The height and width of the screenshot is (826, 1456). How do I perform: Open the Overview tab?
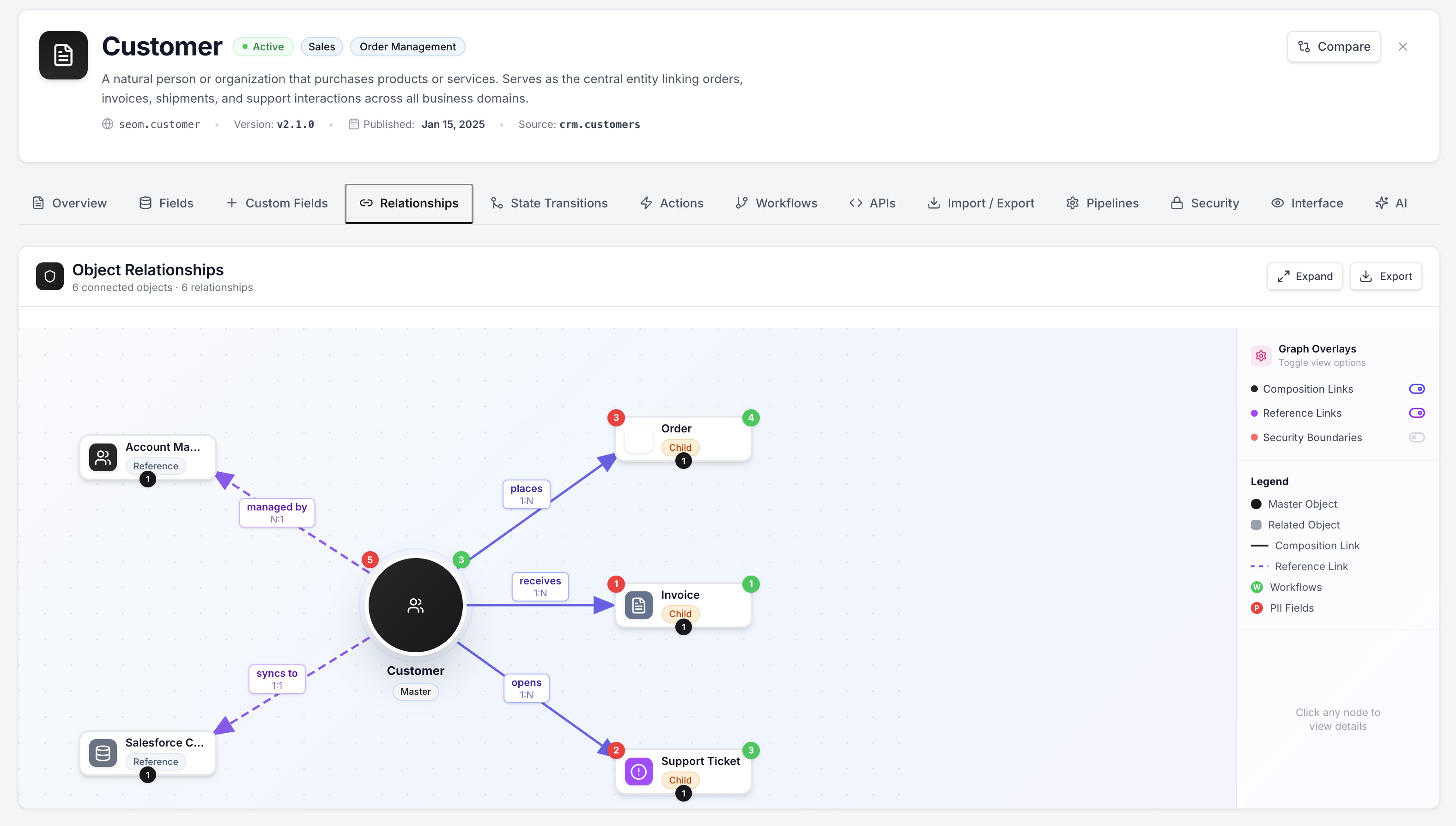pyautogui.click(x=70, y=203)
